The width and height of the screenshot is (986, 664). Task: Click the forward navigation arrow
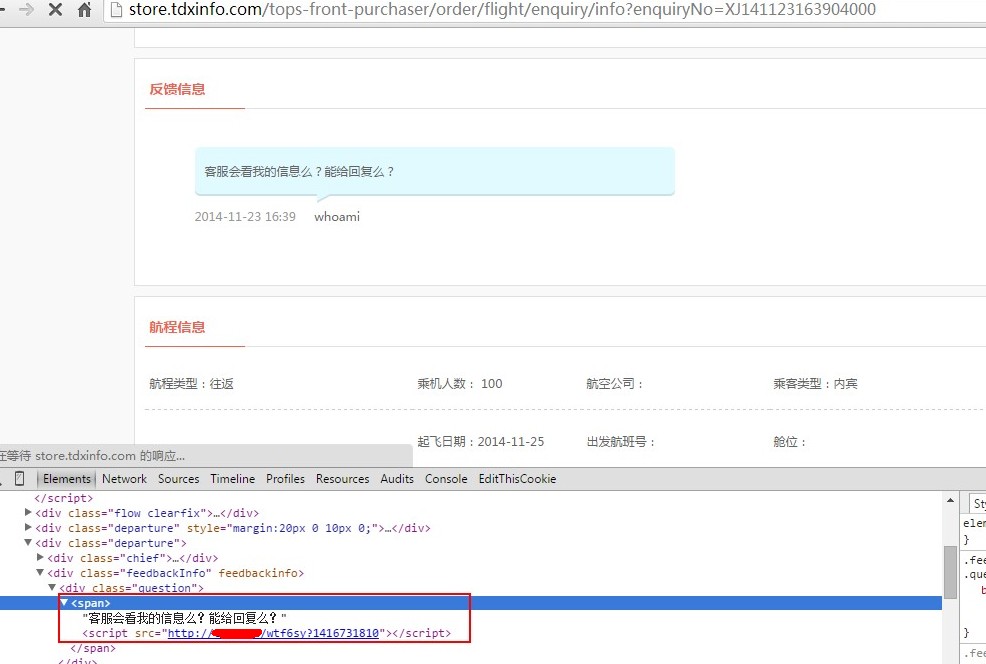[x=26, y=9]
